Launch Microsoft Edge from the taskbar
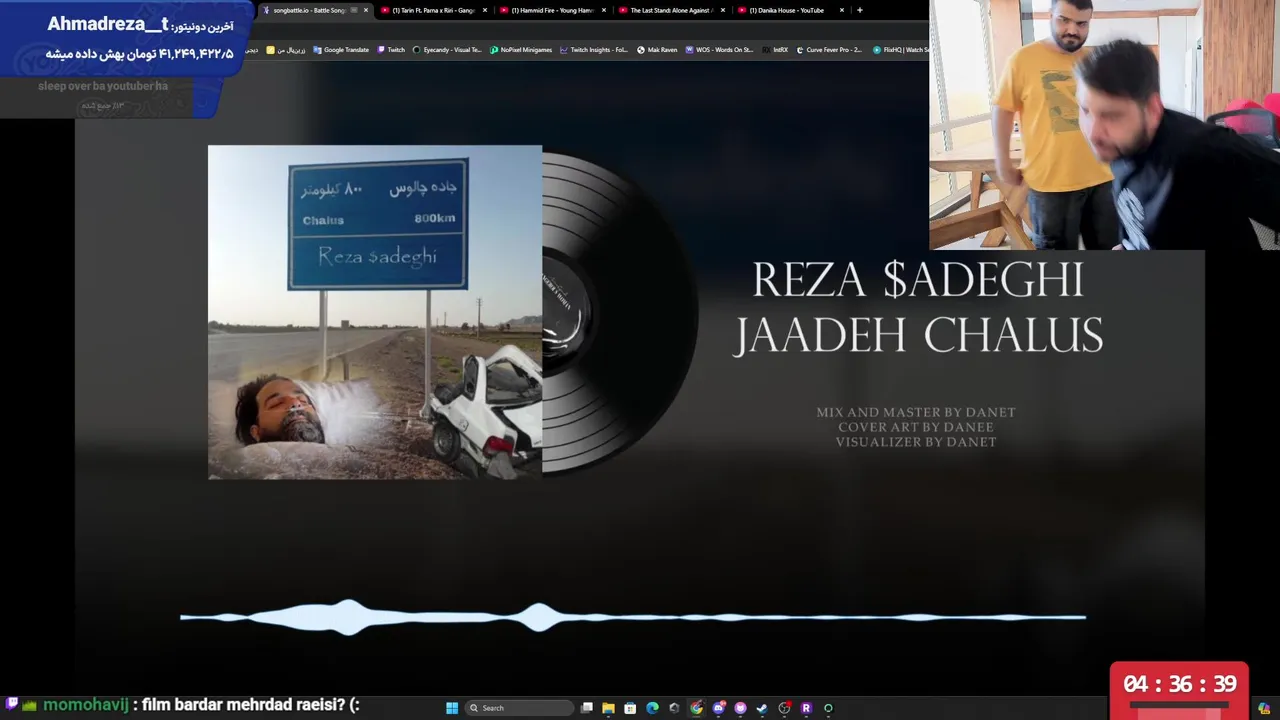Screen dimensions: 1280x720 click(x=652, y=708)
